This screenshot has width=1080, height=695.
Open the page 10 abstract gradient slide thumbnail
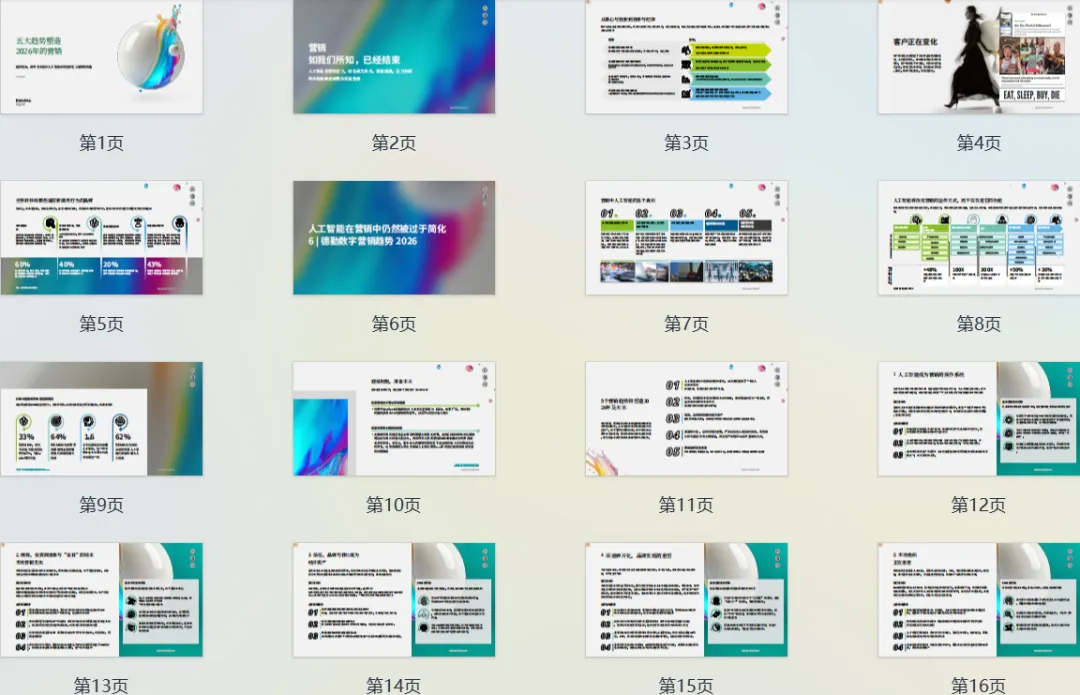click(x=394, y=420)
